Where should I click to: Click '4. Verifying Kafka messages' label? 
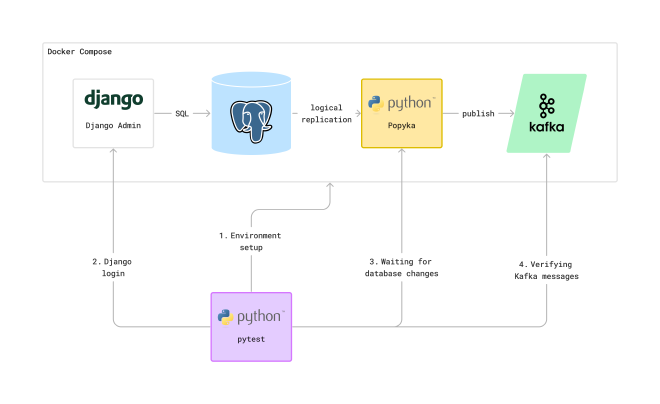click(547, 269)
